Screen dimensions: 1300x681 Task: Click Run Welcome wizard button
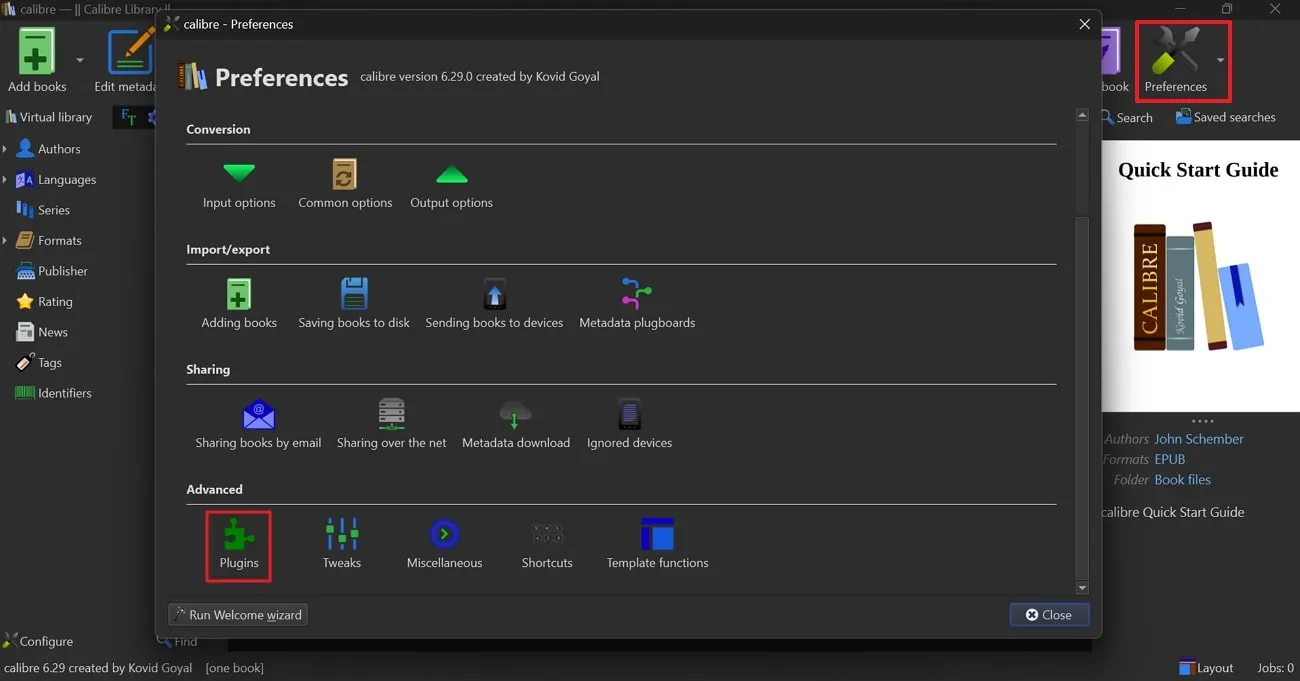238,615
